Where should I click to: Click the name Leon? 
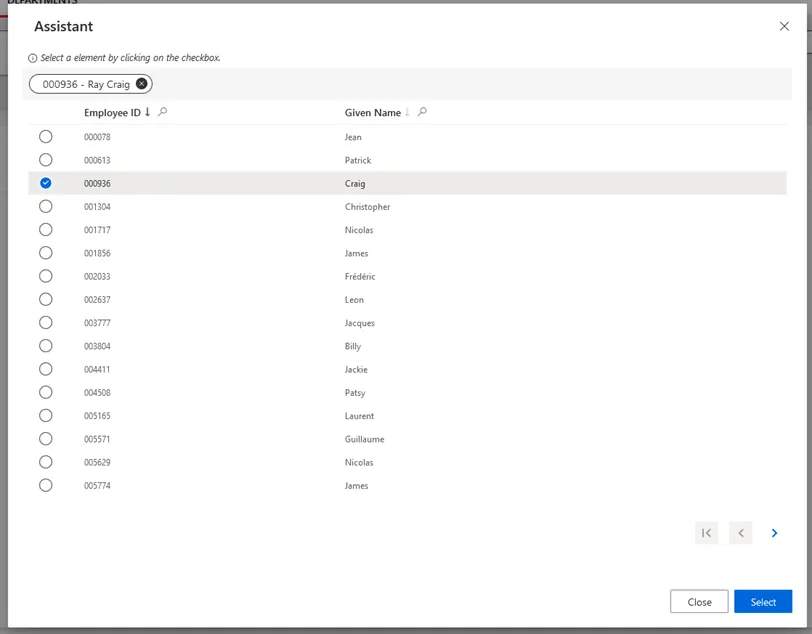click(x=354, y=300)
